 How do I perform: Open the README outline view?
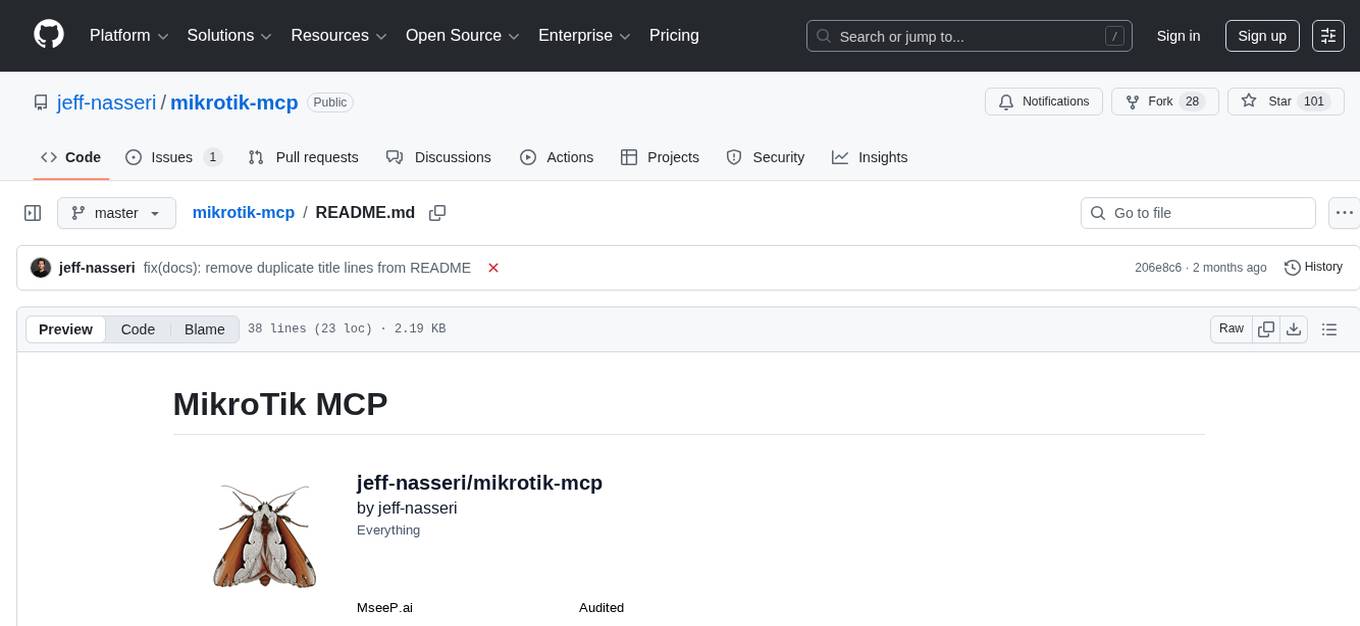coord(1329,328)
